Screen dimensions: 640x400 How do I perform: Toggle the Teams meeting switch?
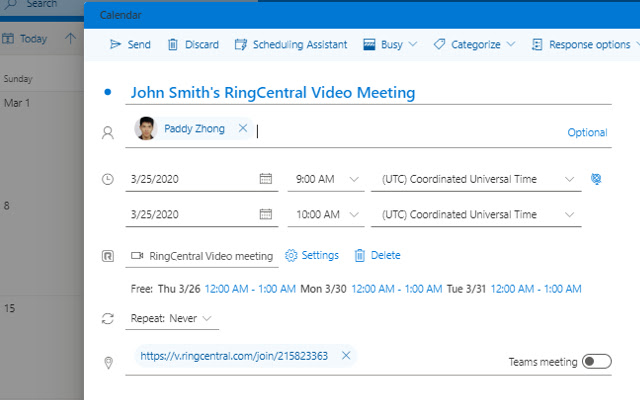(597, 361)
